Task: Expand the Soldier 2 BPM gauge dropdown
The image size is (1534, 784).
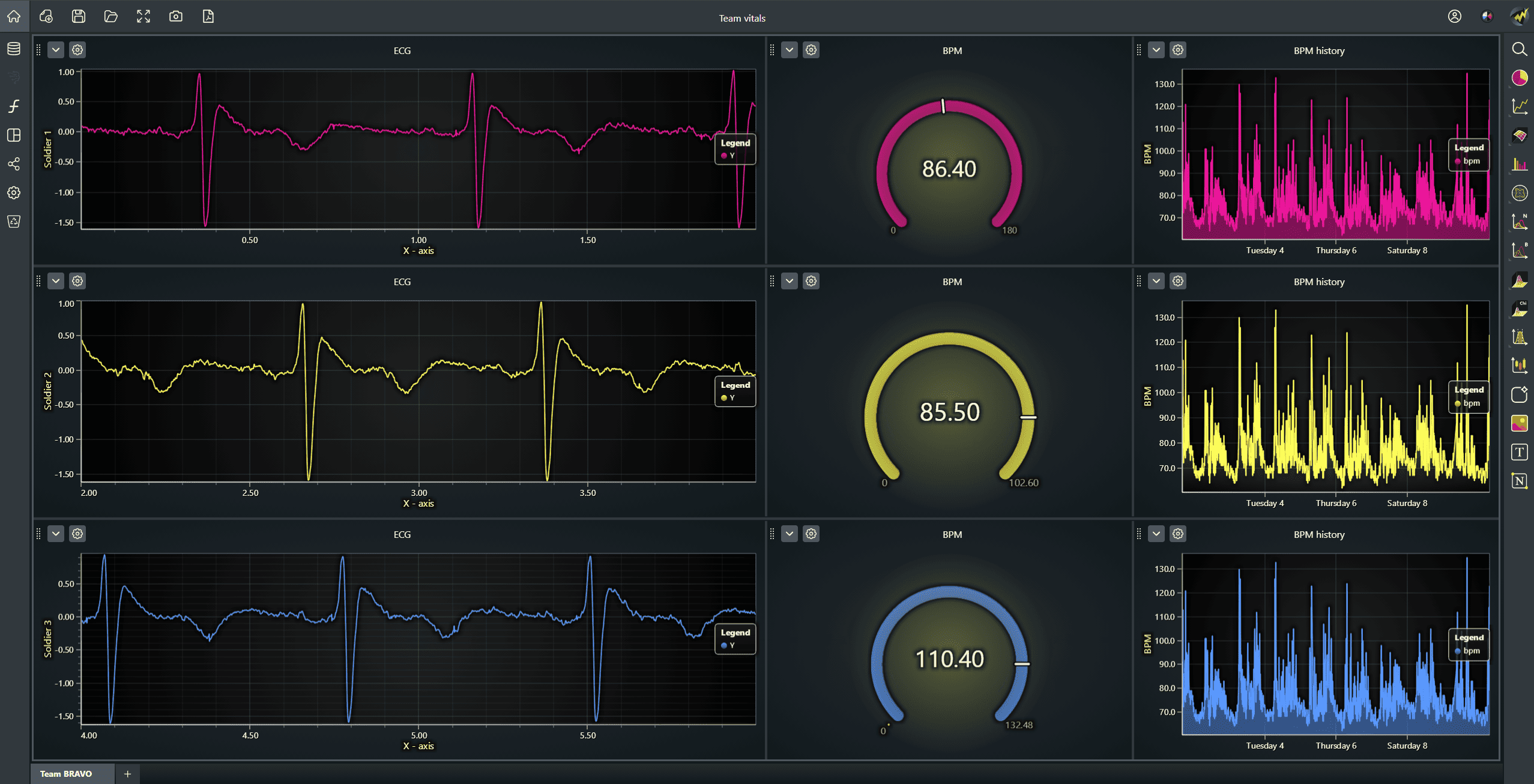Action: [x=790, y=281]
